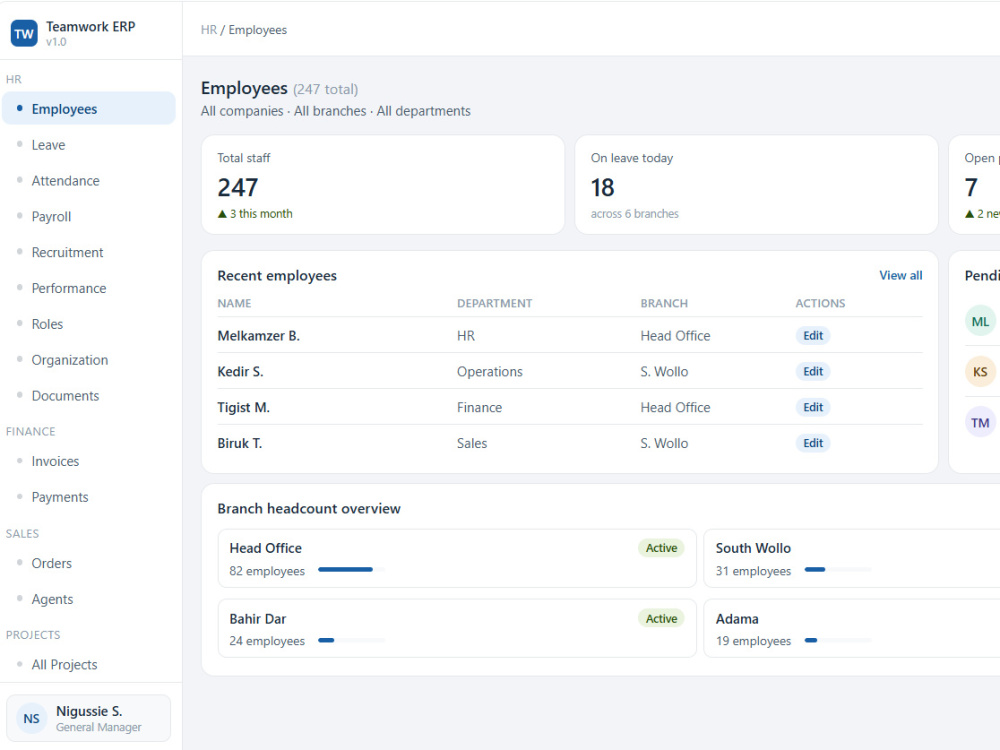Click the BRANCH column header
Viewport: 1000px width, 750px height.
pyautogui.click(x=664, y=303)
